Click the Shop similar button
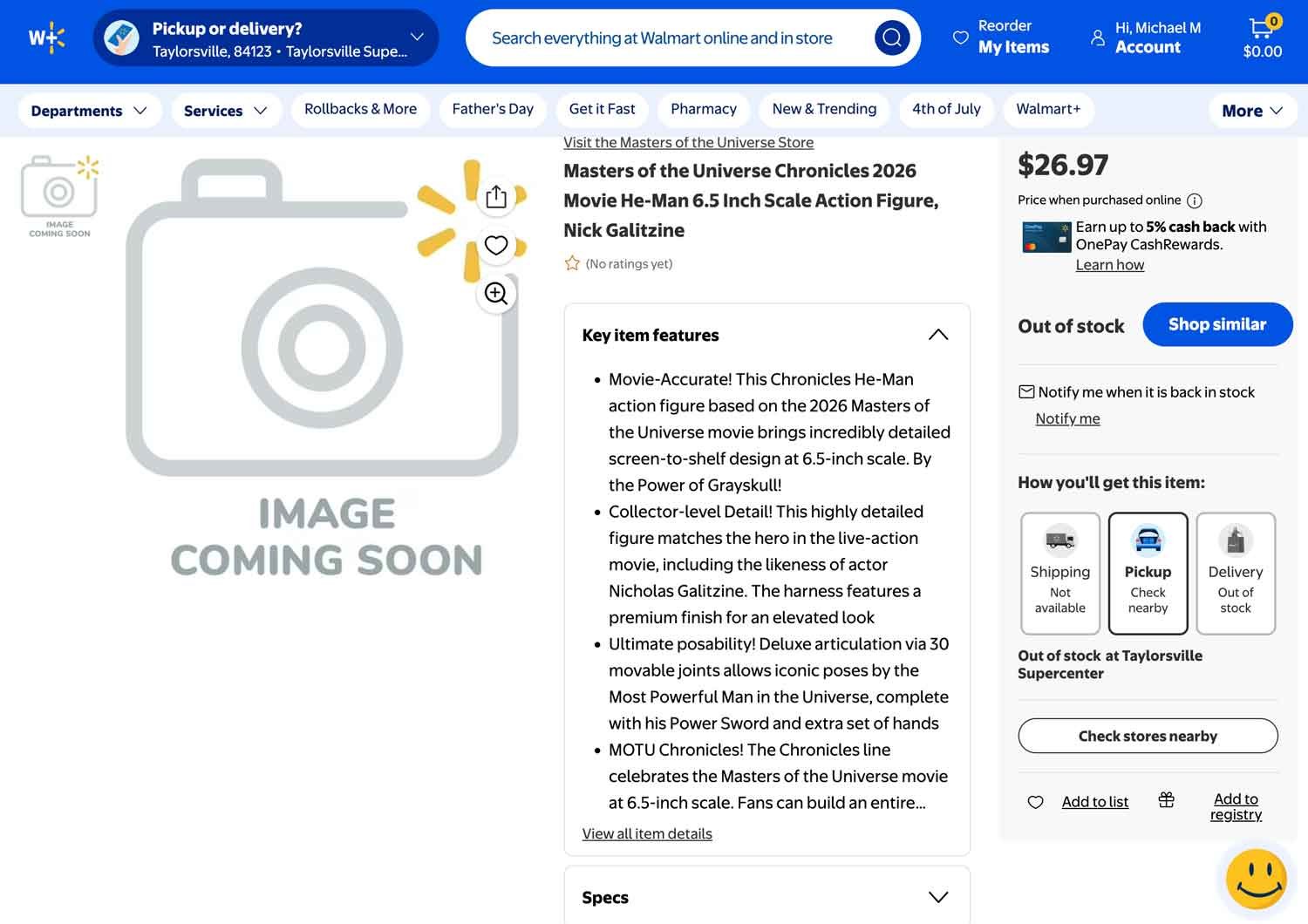The width and height of the screenshot is (1308, 924). click(1217, 324)
